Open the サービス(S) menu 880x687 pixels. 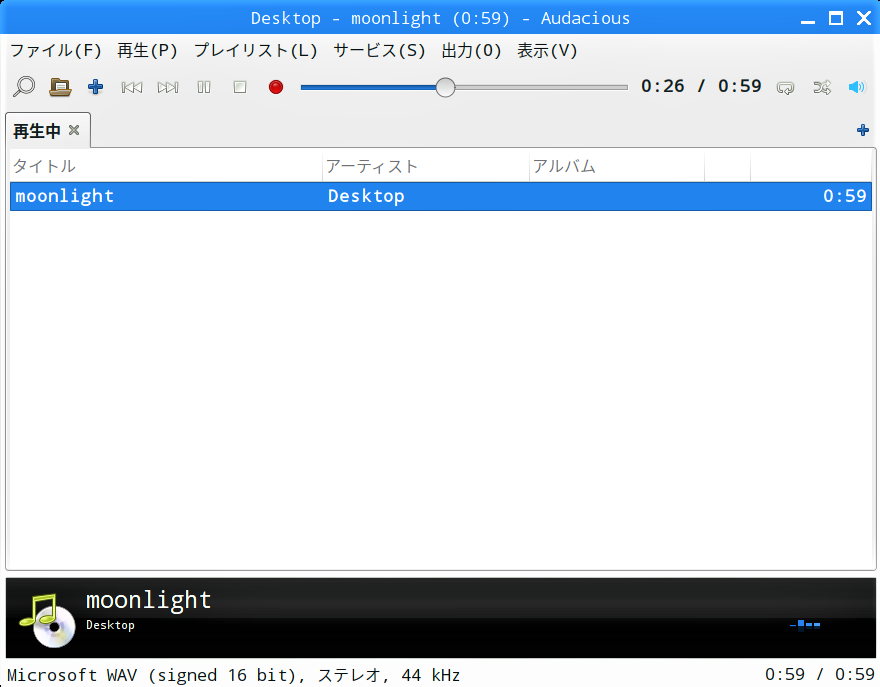(x=379, y=51)
